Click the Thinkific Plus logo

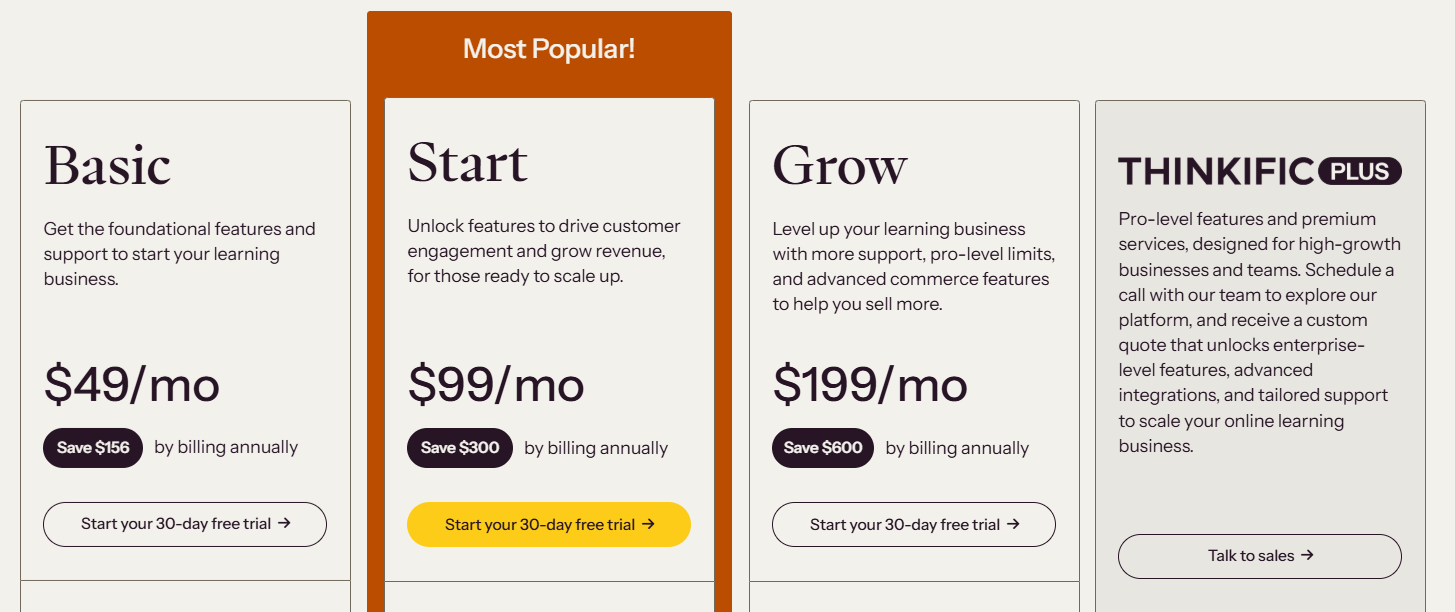1259,171
